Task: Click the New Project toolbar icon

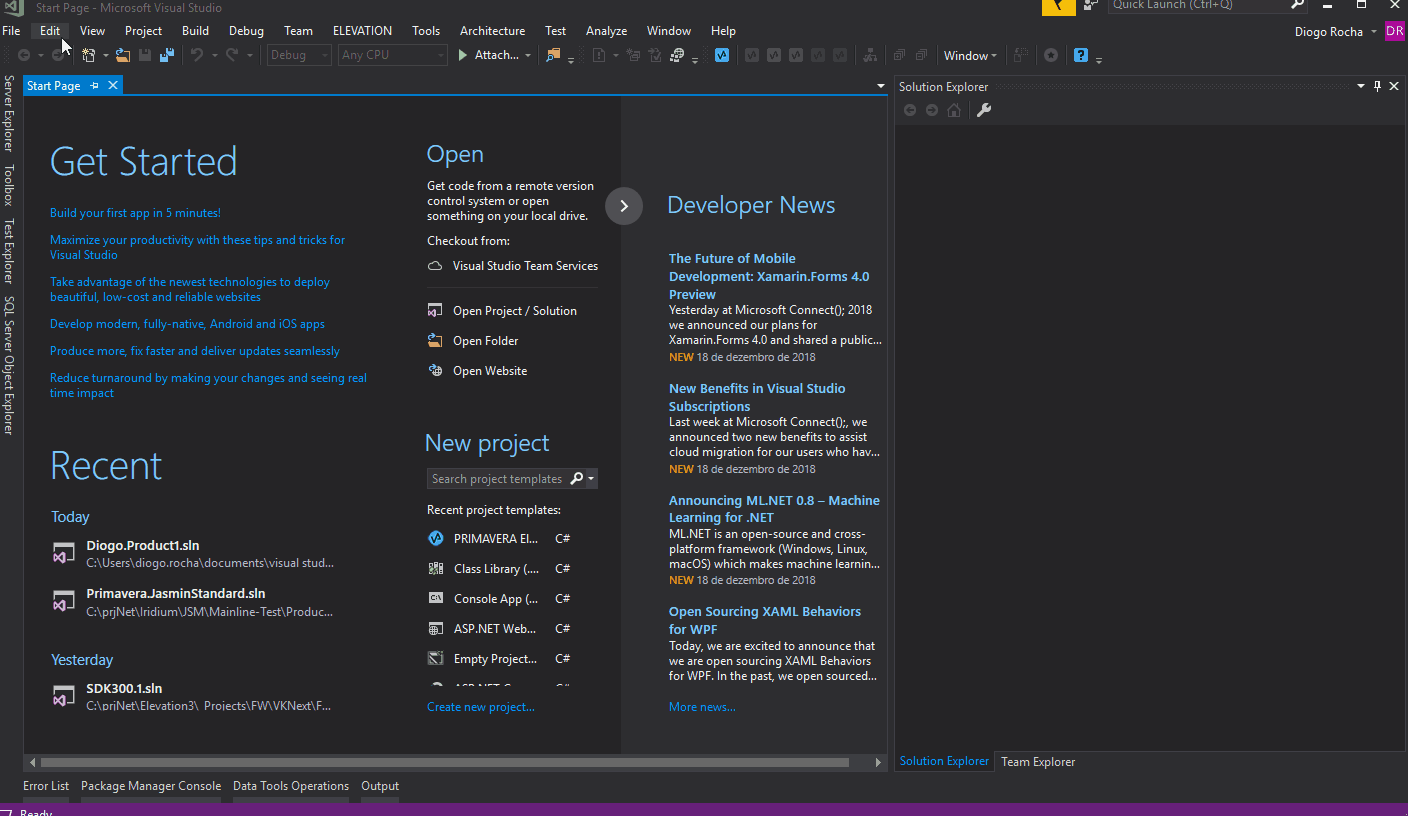Action: coord(89,55)
